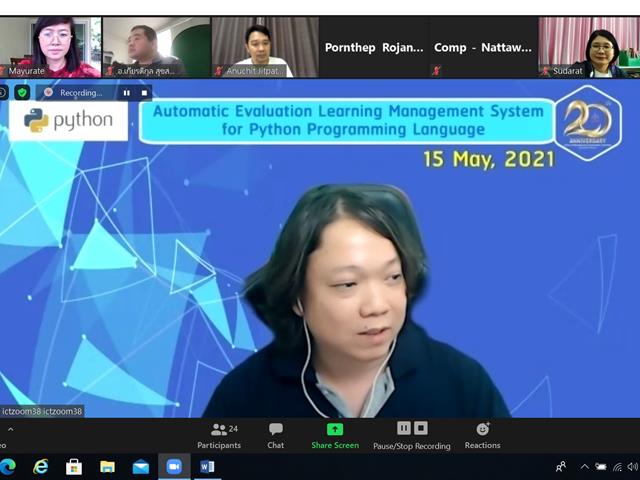Expand the video options caret
640x480 pixels.
[11, 429]
